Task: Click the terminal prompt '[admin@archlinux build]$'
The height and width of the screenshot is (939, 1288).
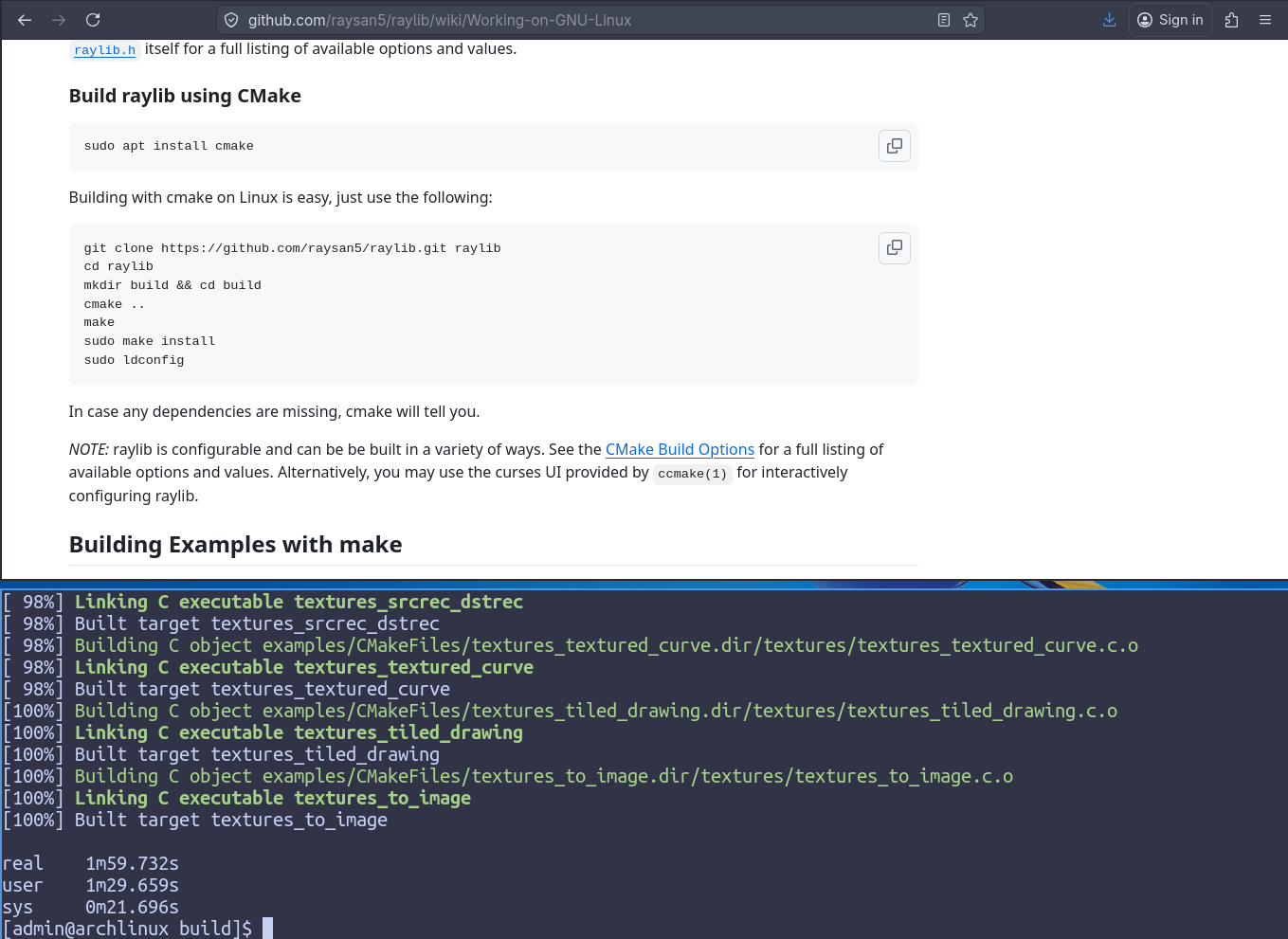Action: pos(127,929)
